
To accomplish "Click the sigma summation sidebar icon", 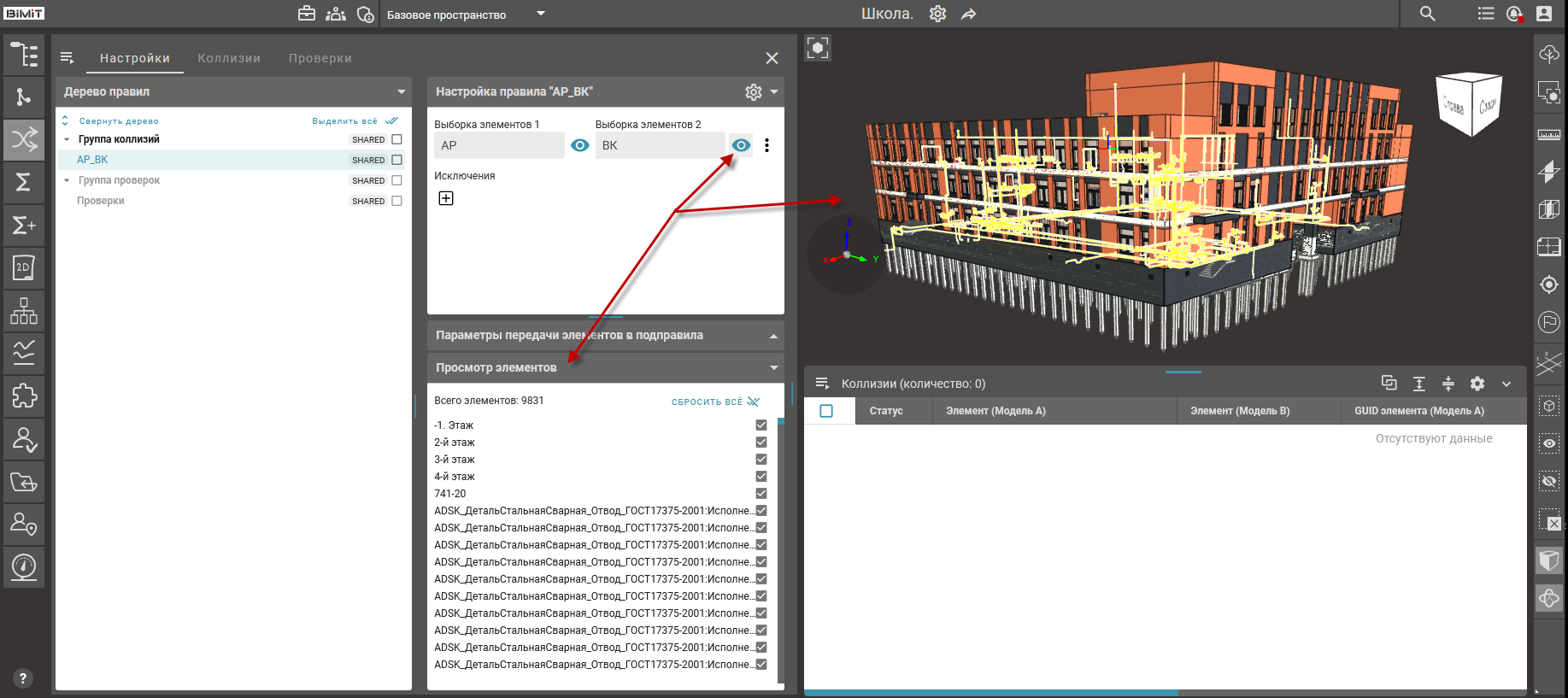I will (24, 182).
